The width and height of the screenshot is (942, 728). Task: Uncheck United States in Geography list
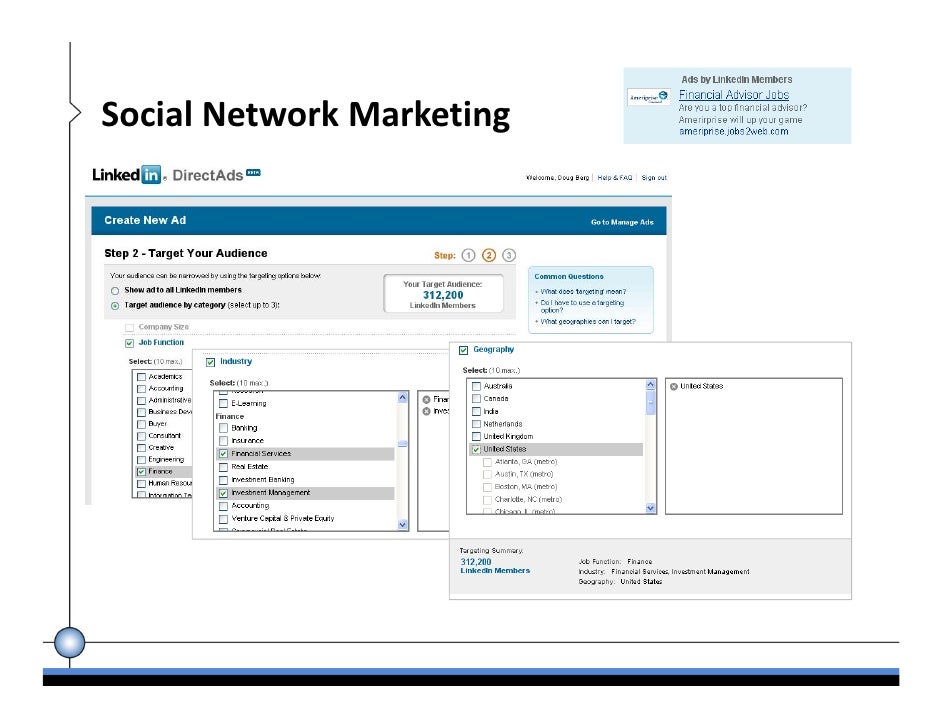476,449
